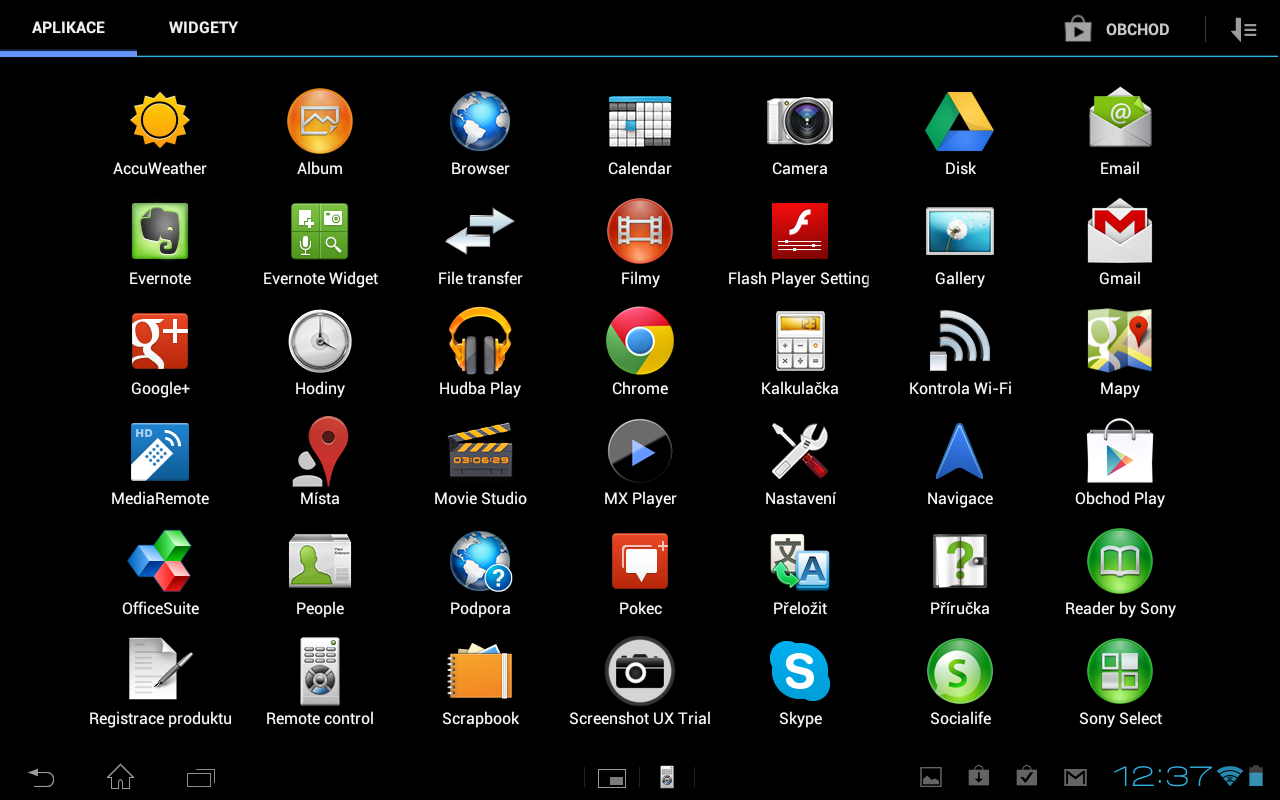Open Nastavení settings

tap(800, 450)
